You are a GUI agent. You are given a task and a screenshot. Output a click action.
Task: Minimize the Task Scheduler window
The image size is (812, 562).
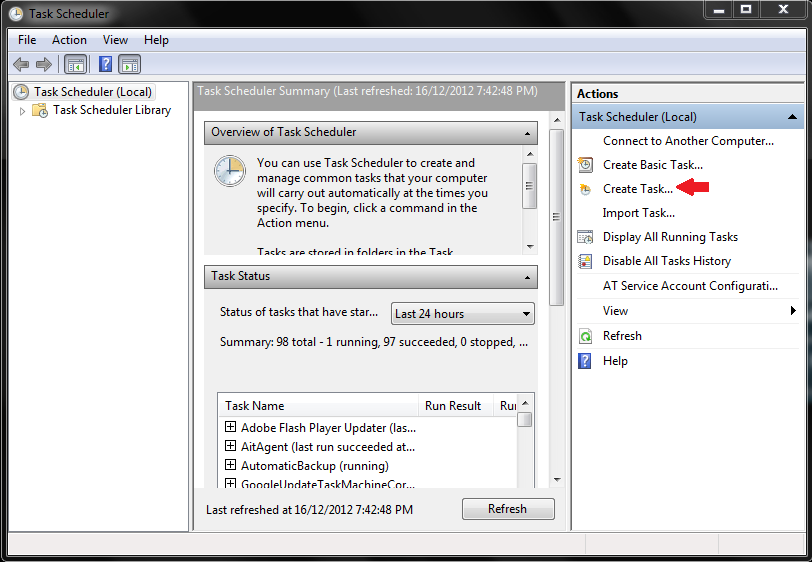point(719,9)
